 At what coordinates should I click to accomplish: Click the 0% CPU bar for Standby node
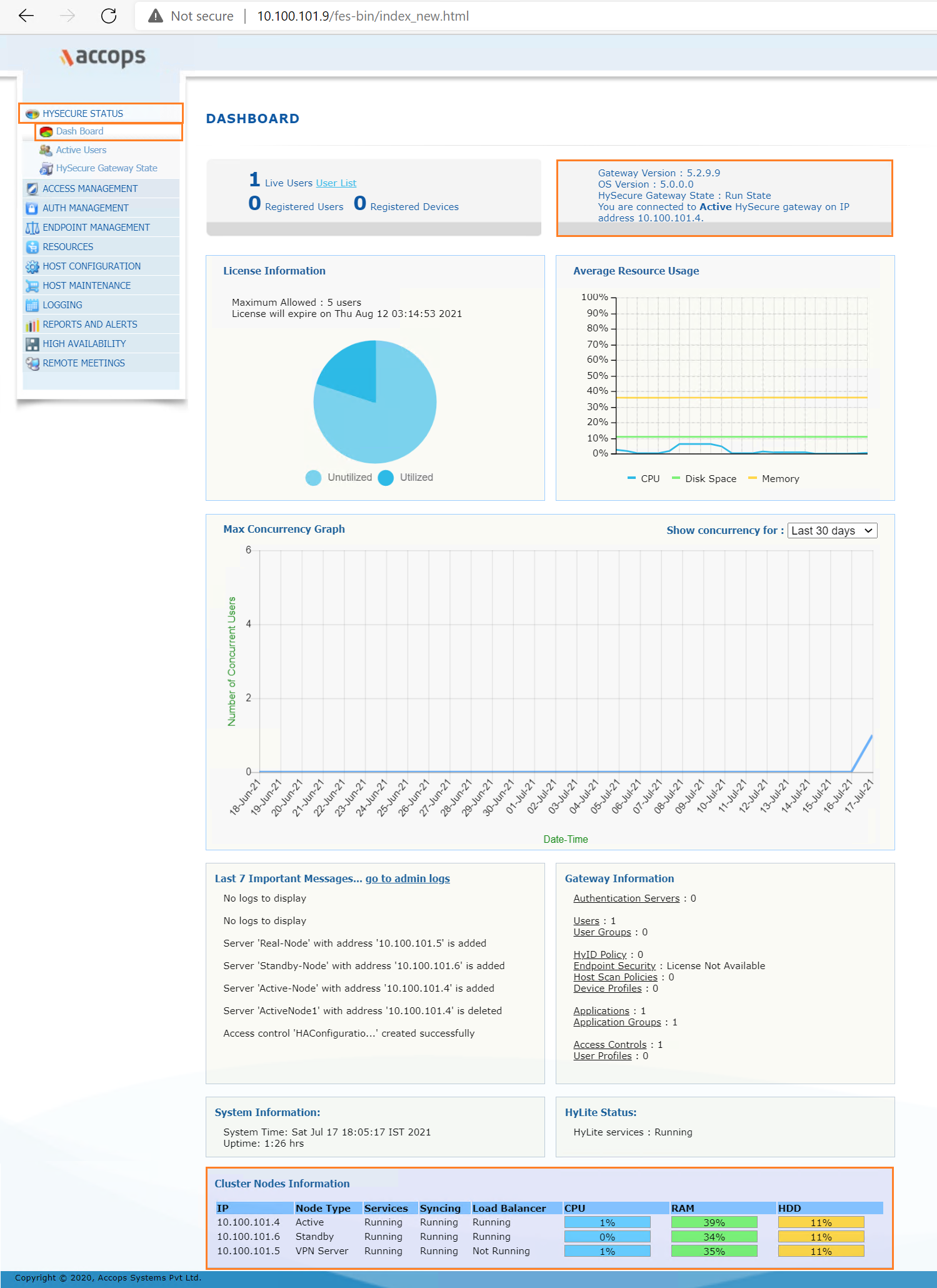pos(607,1237)
